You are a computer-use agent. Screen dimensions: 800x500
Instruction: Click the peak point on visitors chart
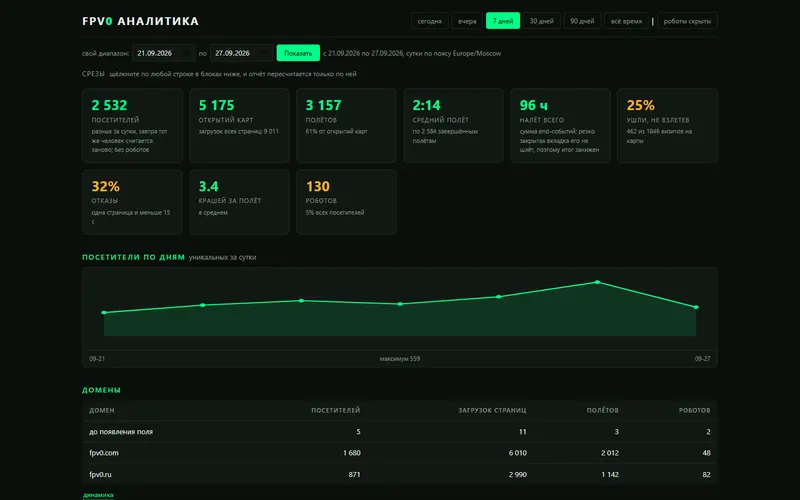click(x=597, y=282)
